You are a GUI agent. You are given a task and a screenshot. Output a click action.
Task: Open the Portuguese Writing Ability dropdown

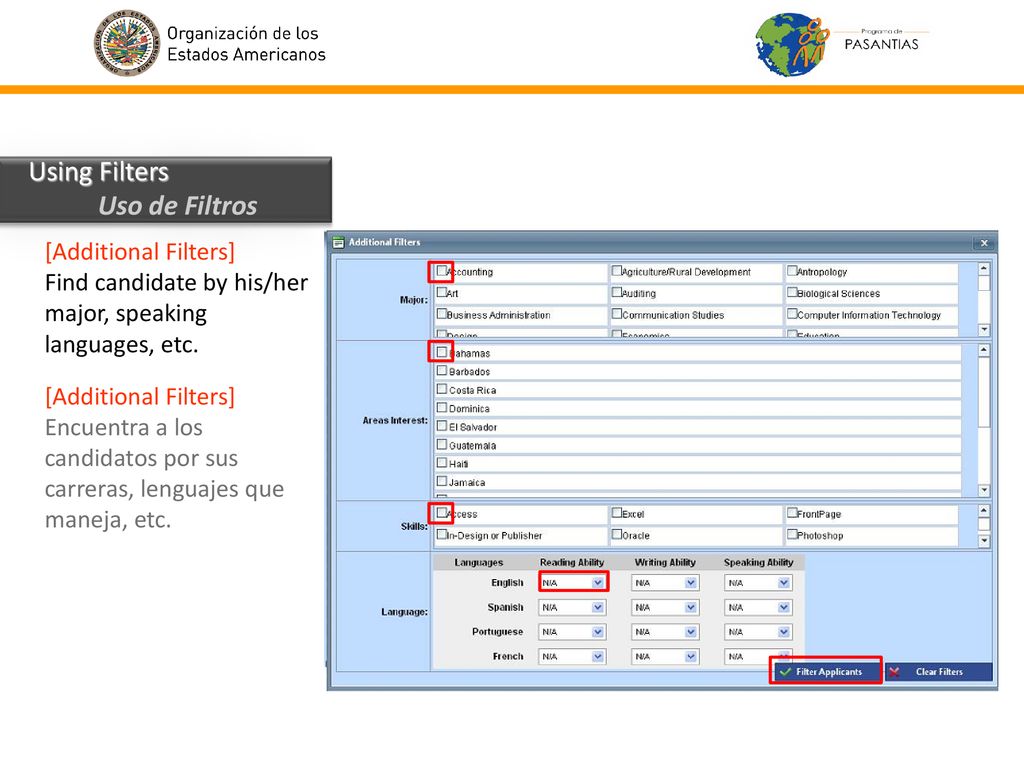pos(665,632)
